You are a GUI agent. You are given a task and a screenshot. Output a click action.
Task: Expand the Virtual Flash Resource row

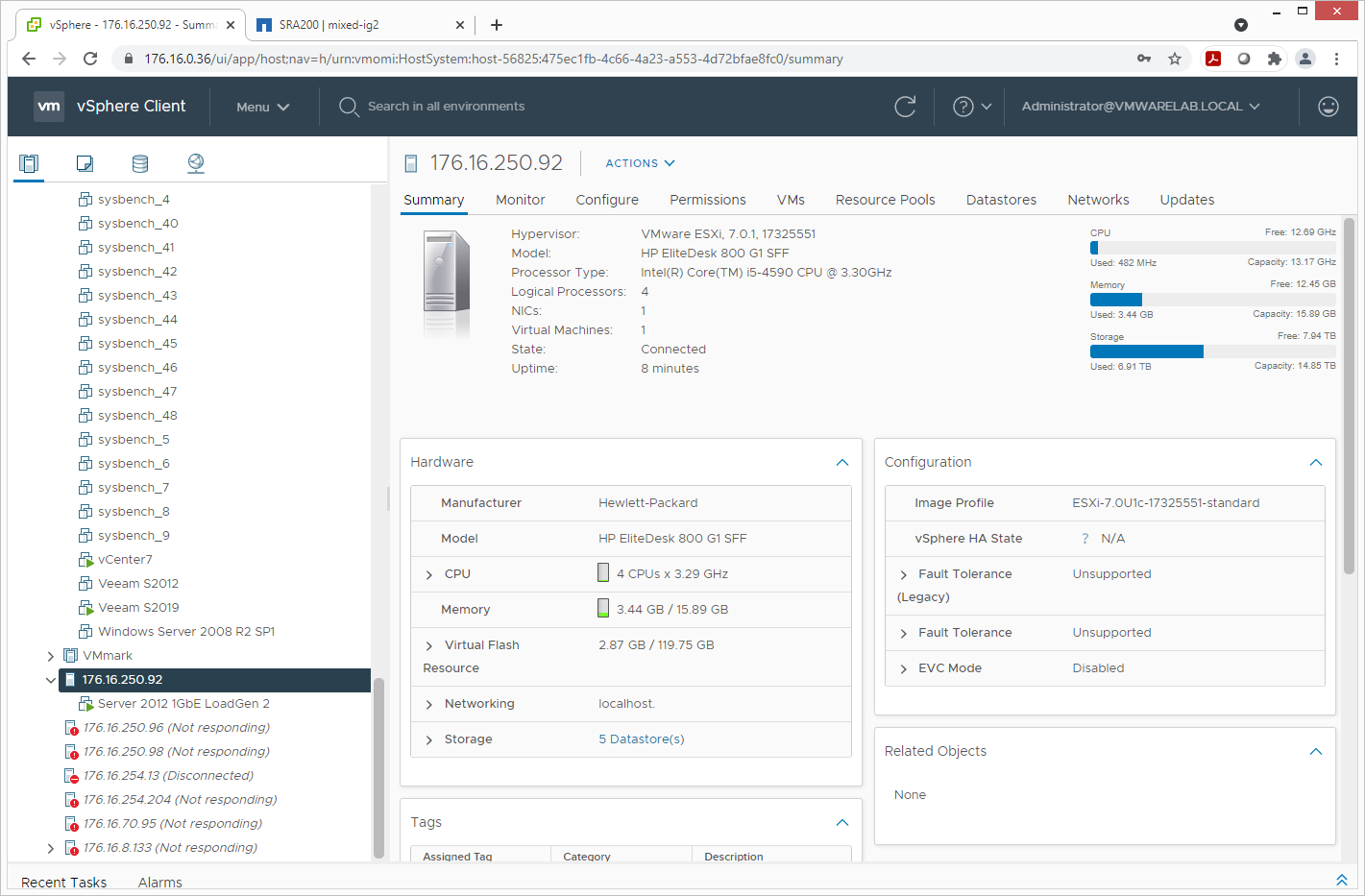(x=429, y=645)
